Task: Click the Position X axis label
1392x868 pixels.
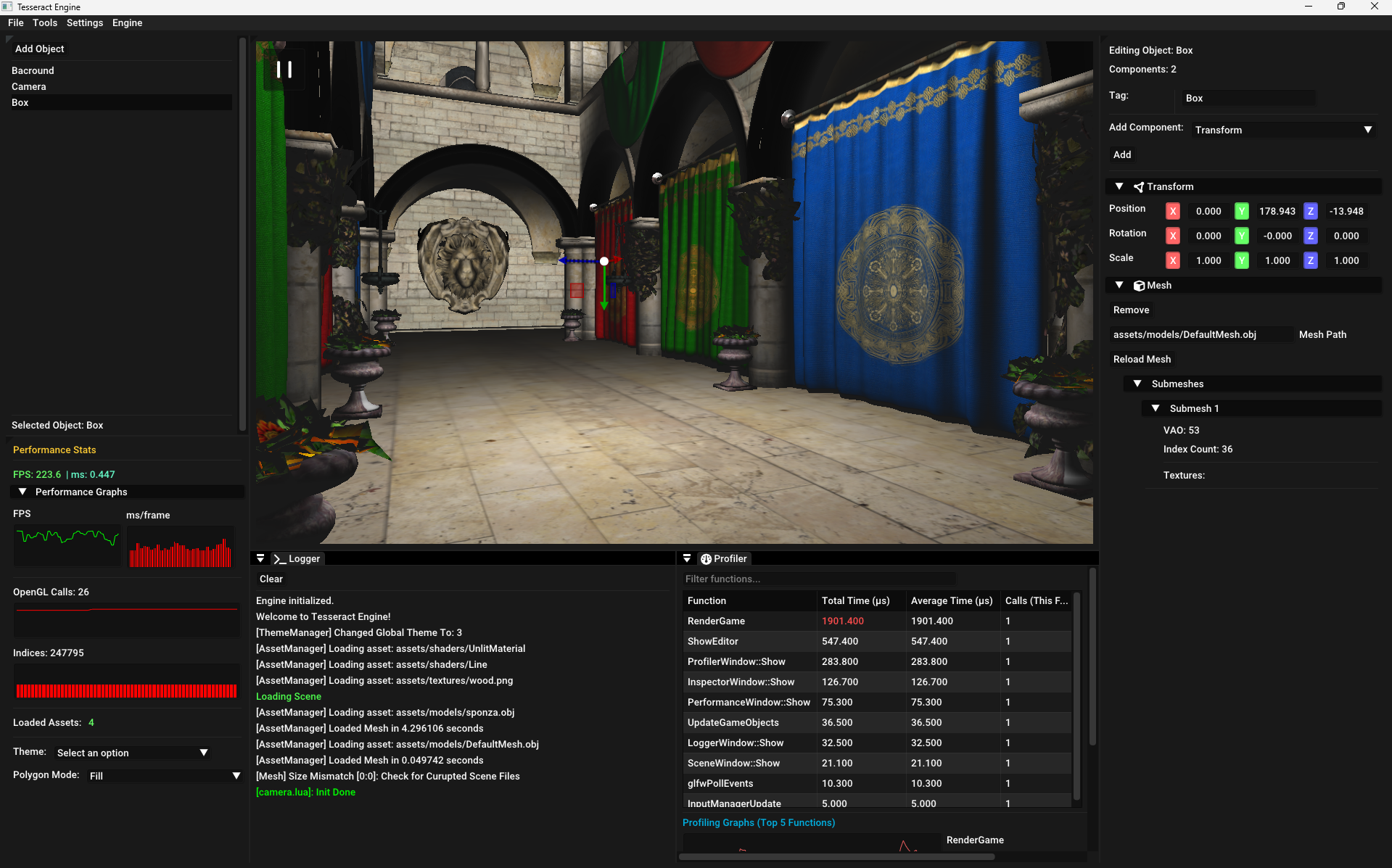Action: click(x=1173, y=211)
